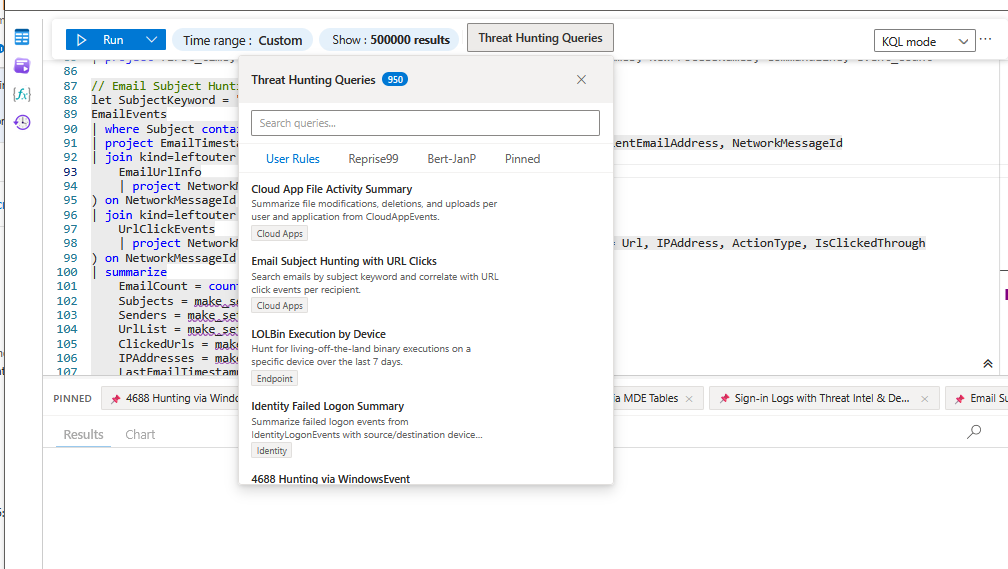Switch to the Reprise99 tab
1008x569 pixels.
point(374,159)
